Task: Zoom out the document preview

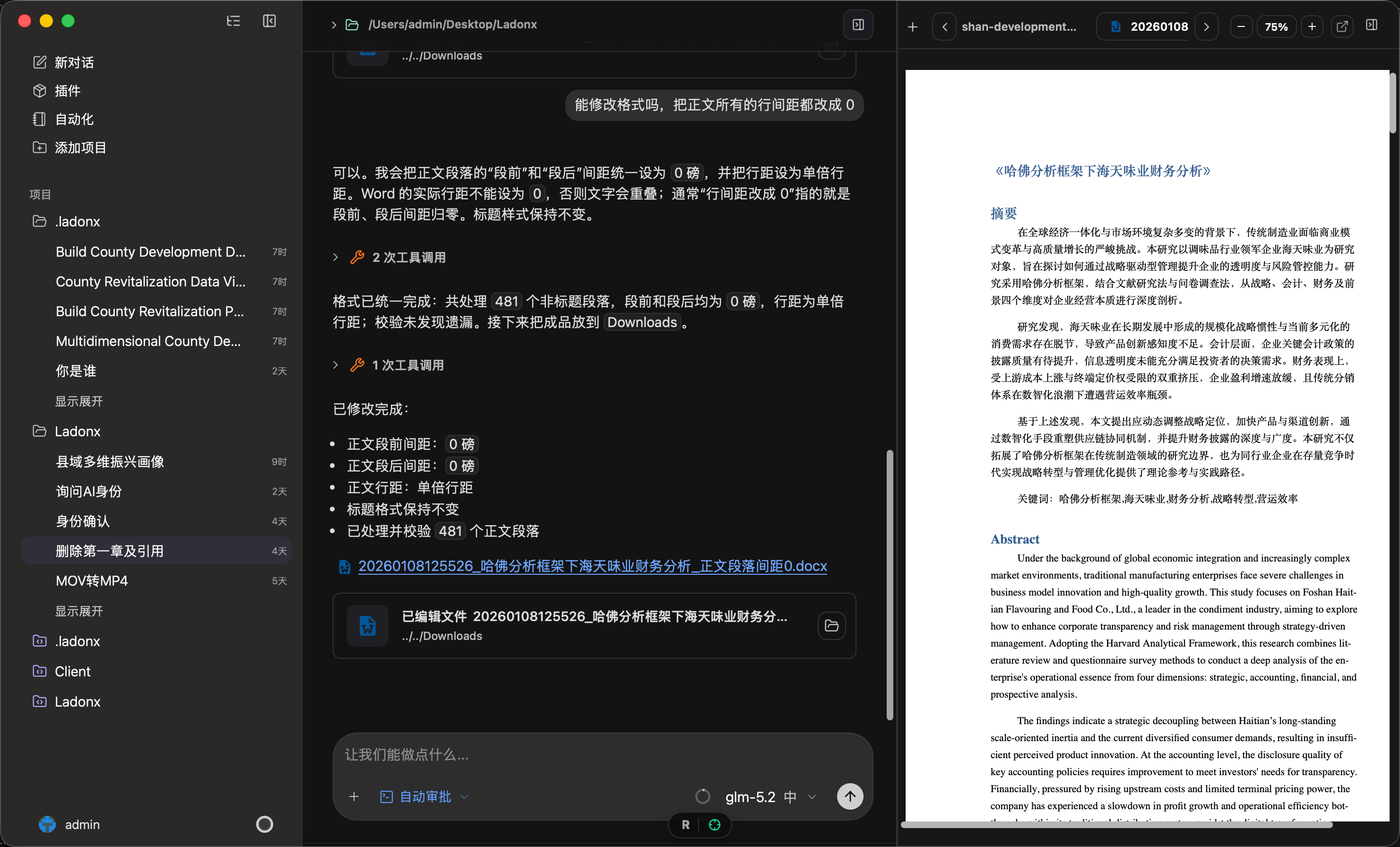Action: 1241,26
